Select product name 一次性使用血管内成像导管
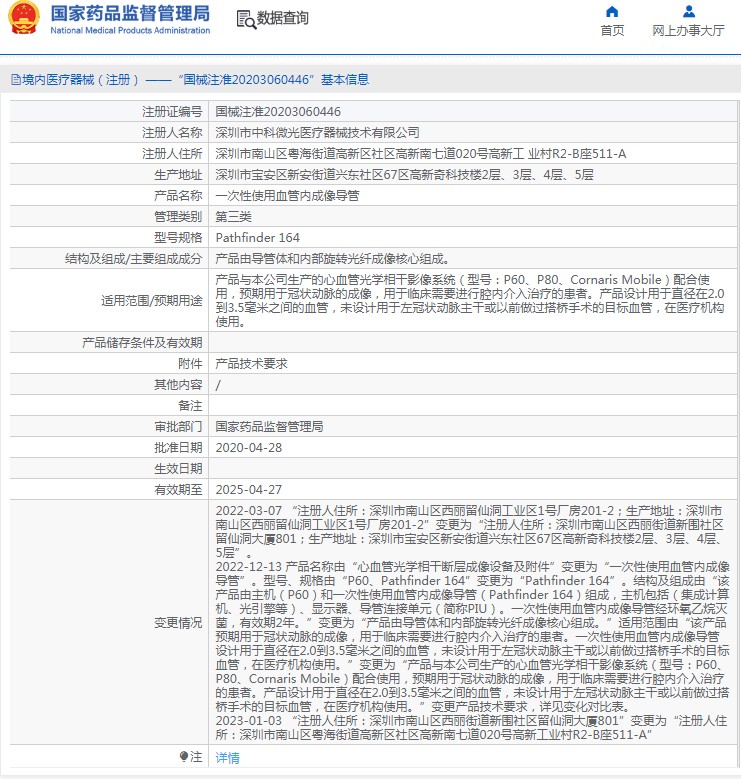This screenshot has height=779, width=741. coord(287,196)
